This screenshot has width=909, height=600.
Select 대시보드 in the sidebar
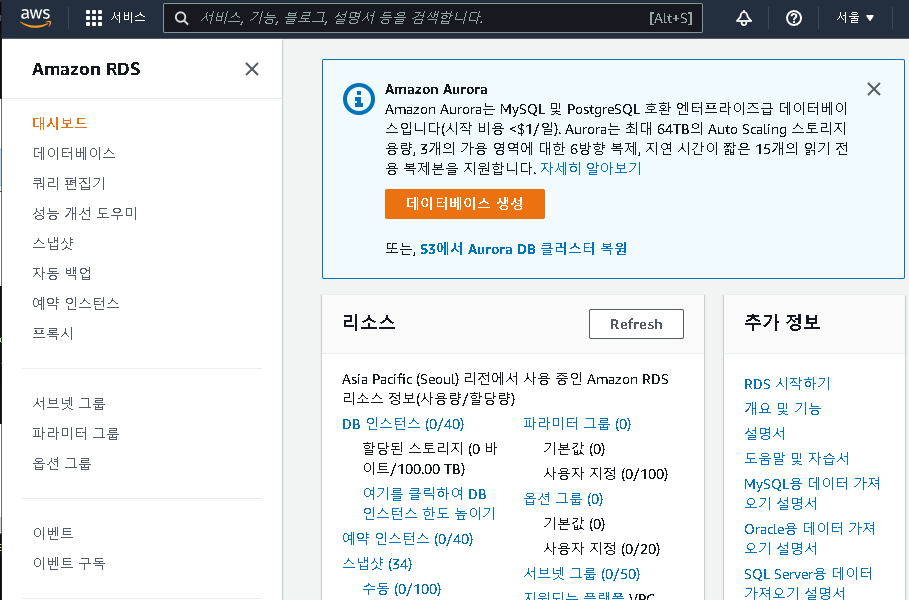click(x=60, y=123)
